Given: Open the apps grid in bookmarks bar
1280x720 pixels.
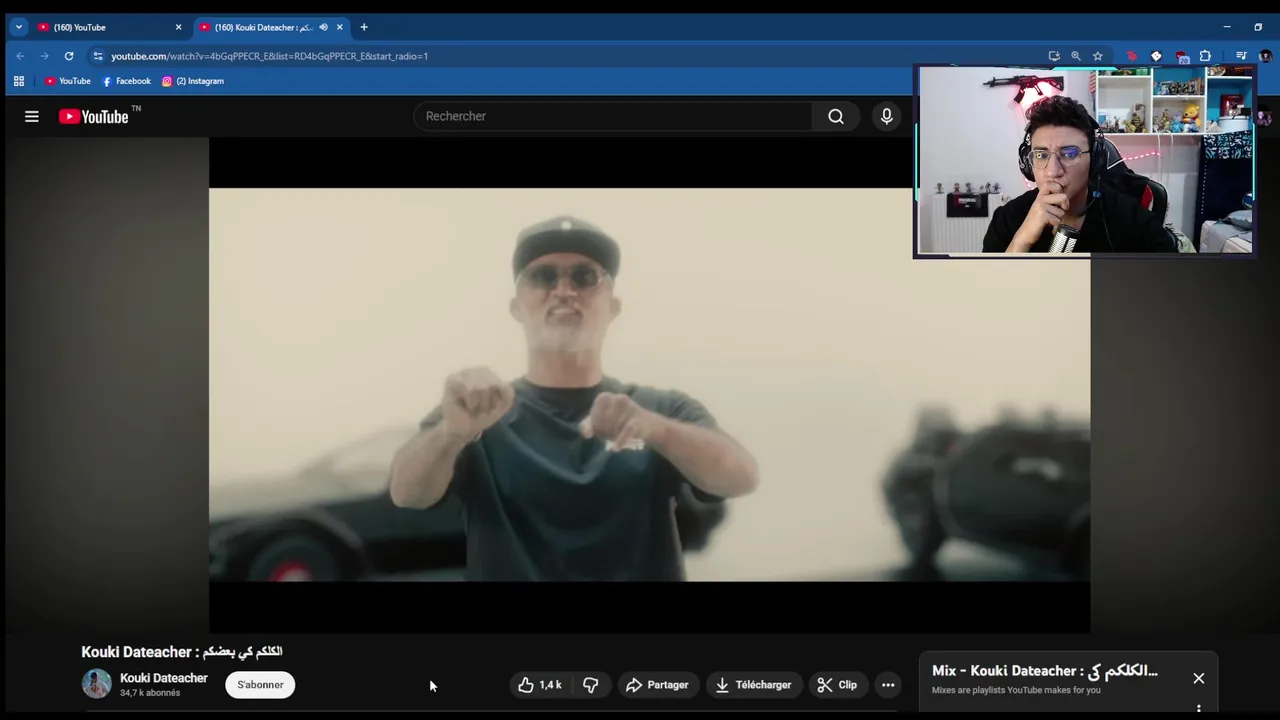Looking at the screenshot, I should pyautogui.click(x=19, y=81).
